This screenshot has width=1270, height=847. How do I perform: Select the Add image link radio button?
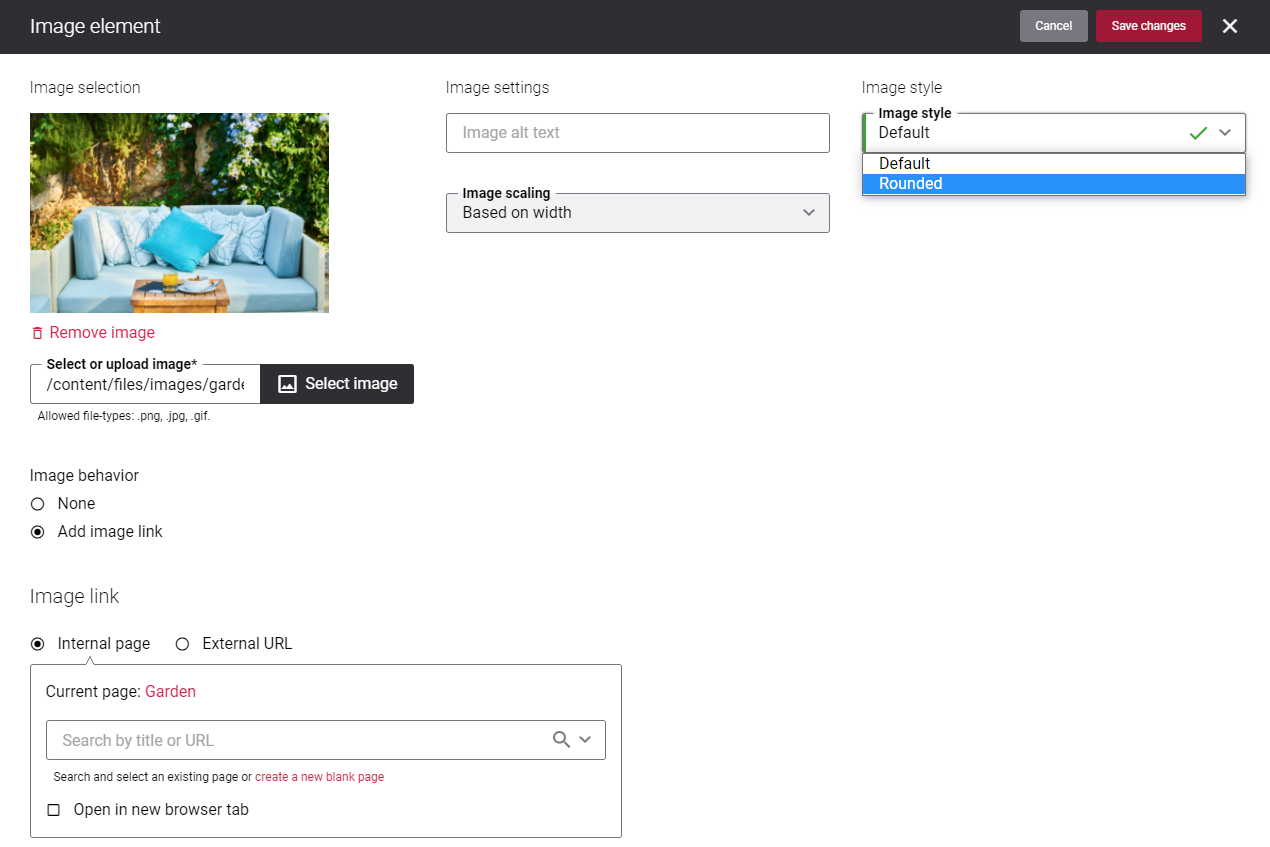pos(38,532)
